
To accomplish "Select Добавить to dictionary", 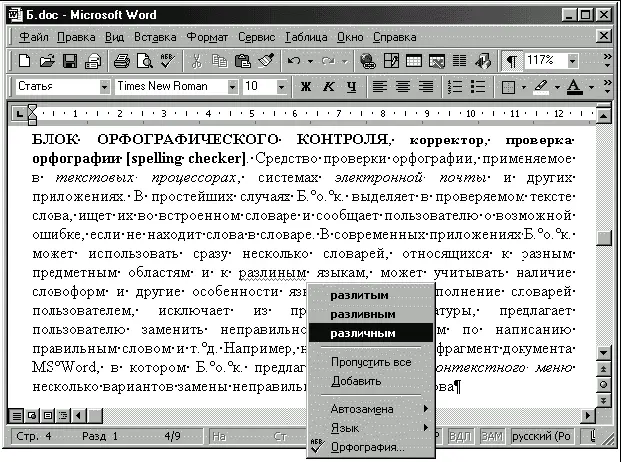I will click(371, 381).
